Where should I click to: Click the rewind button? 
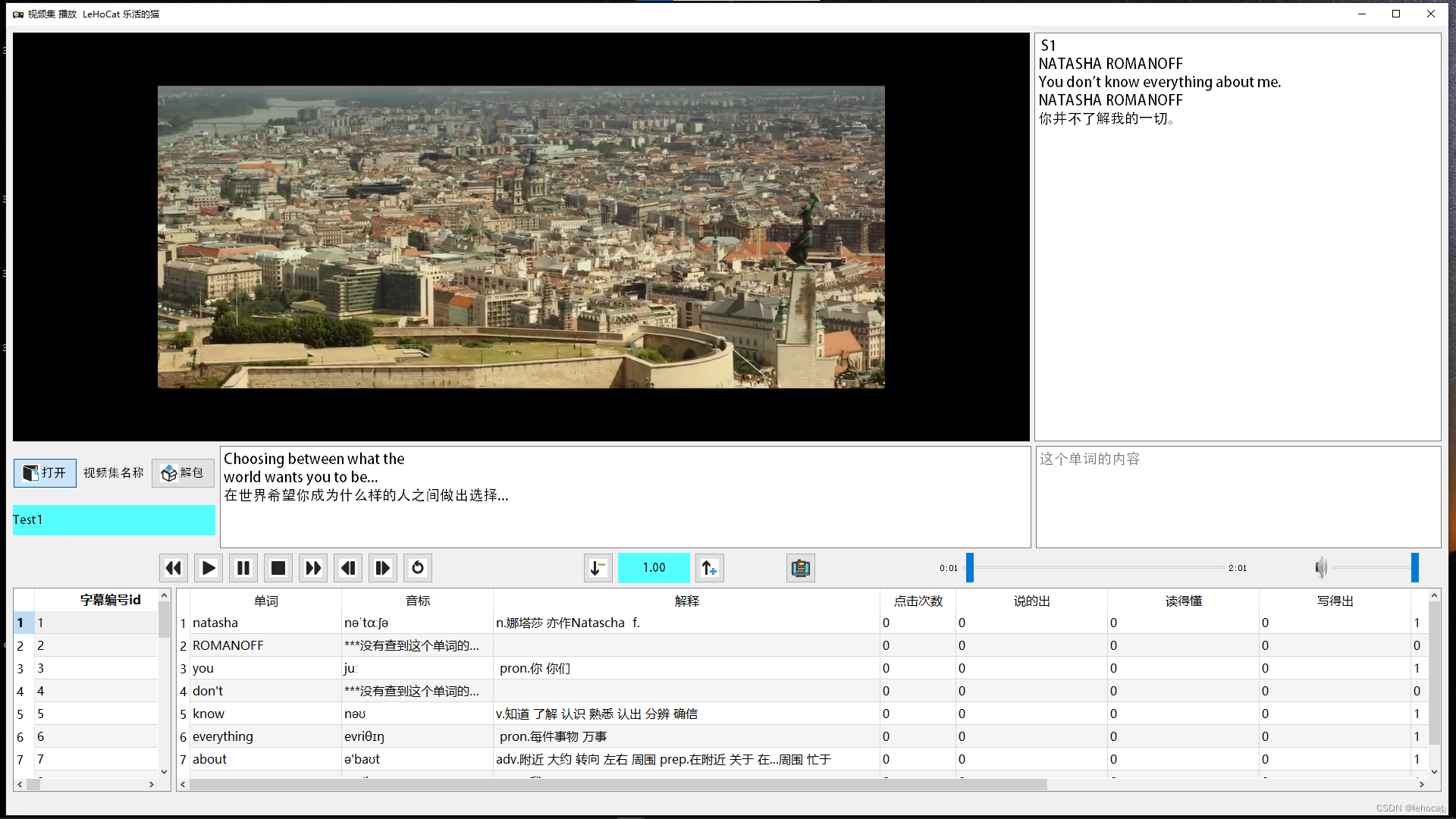(x=174, y=568)
